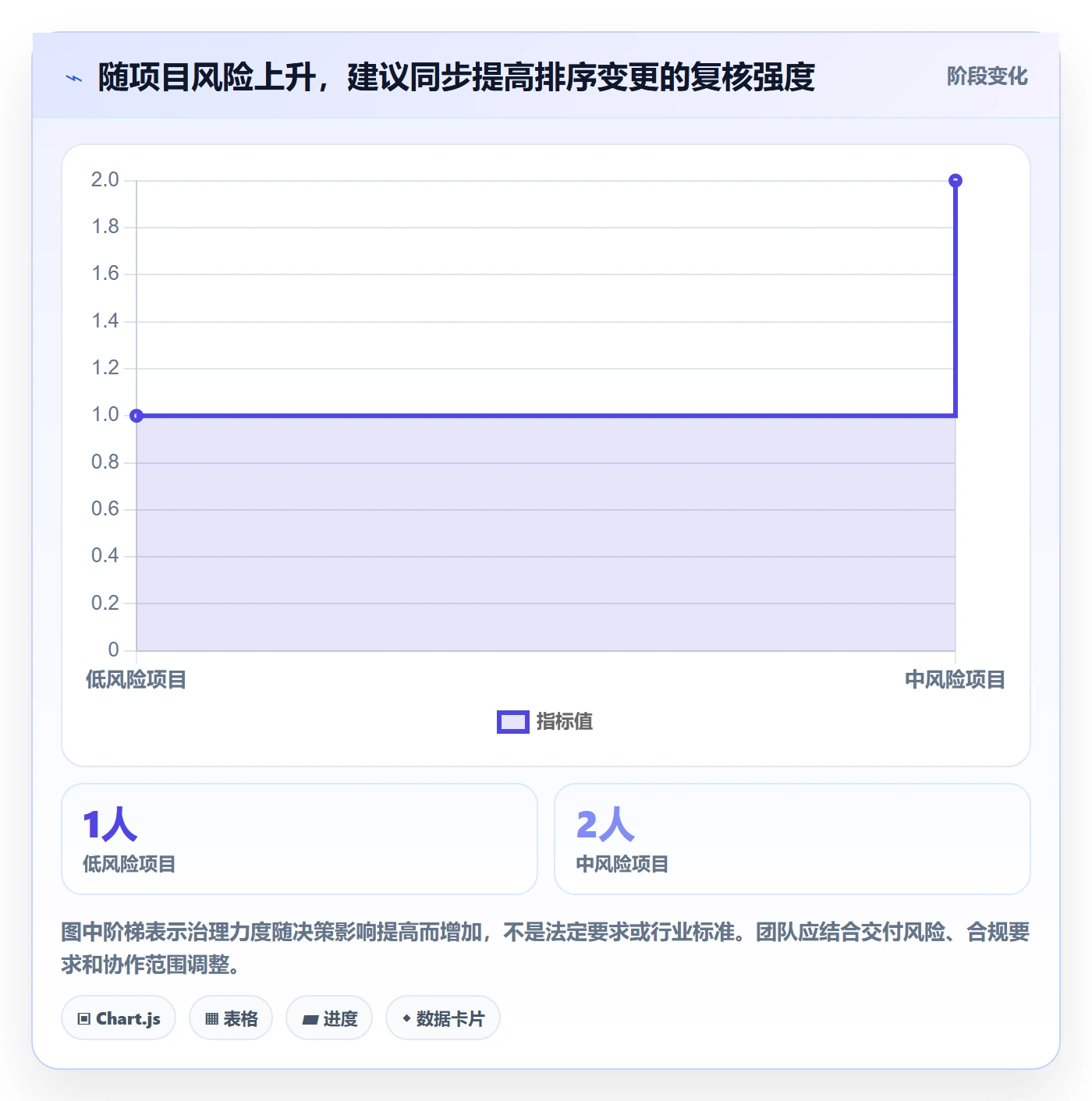Select the 2人 中风险项目 card
1092x1101 pixels.
pos(792,839)
